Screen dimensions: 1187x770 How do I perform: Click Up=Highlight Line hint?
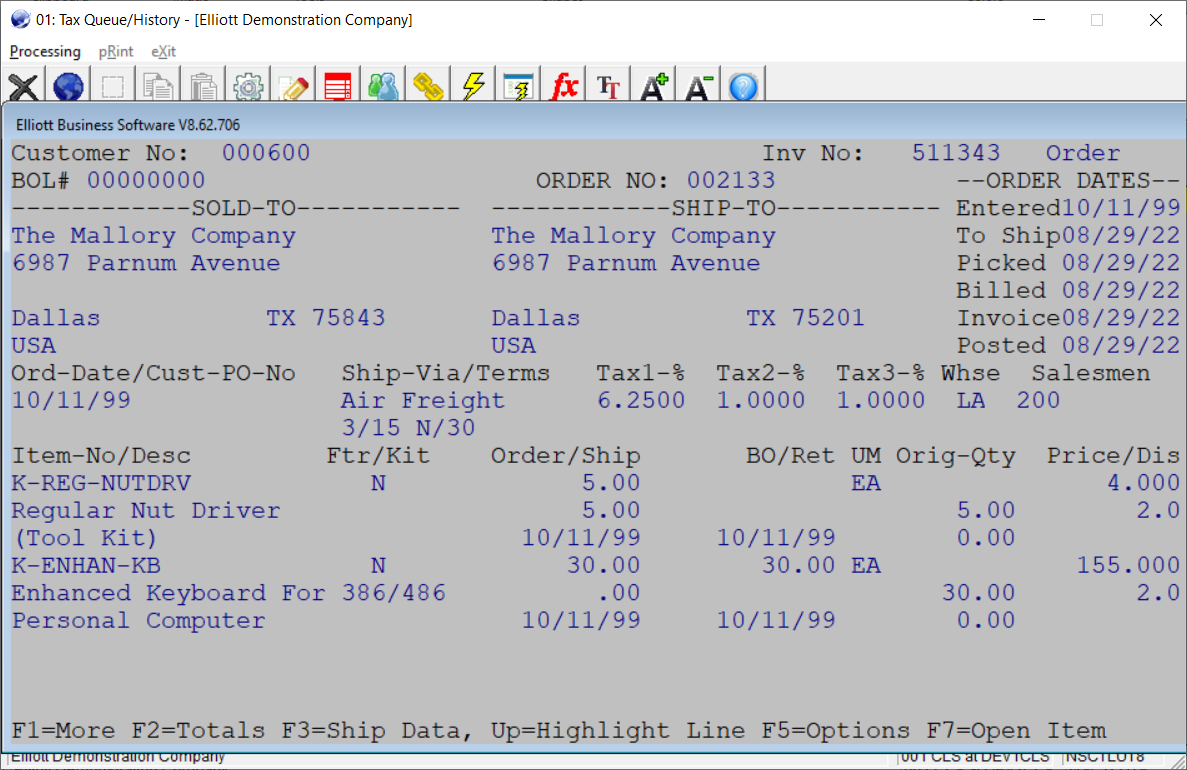point(618,731)
